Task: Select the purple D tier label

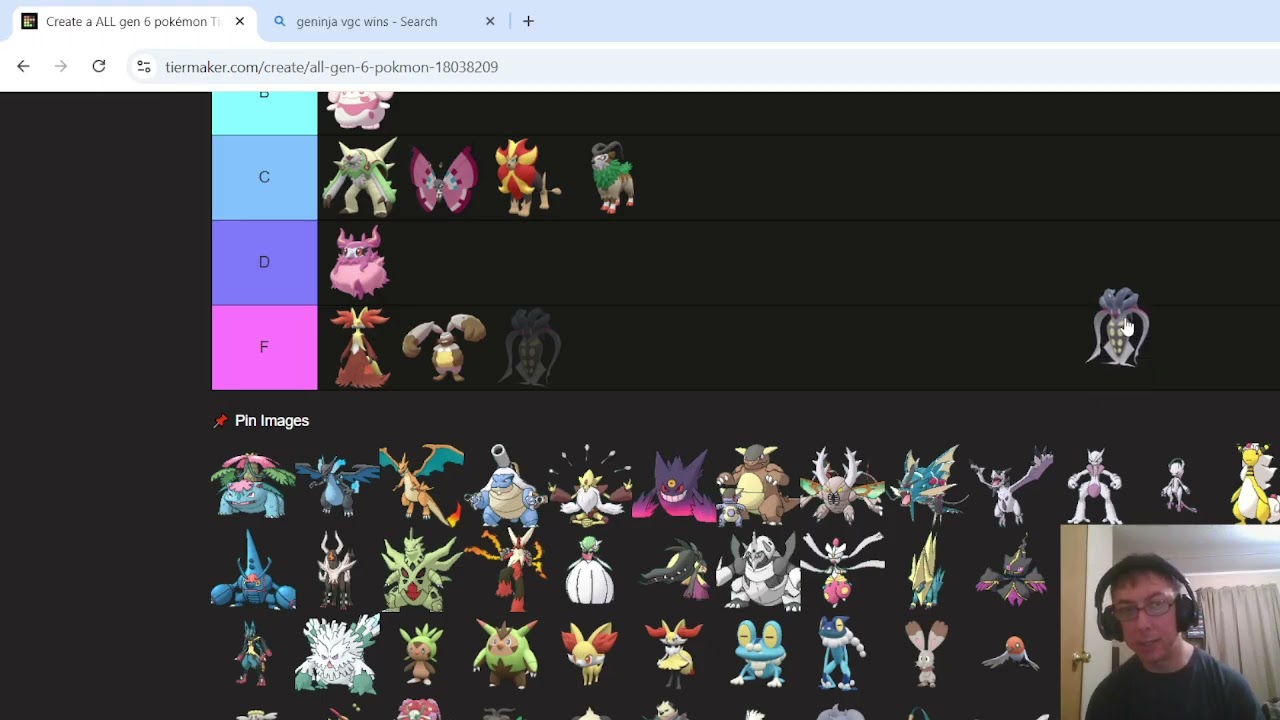Action: pos(264,262)
